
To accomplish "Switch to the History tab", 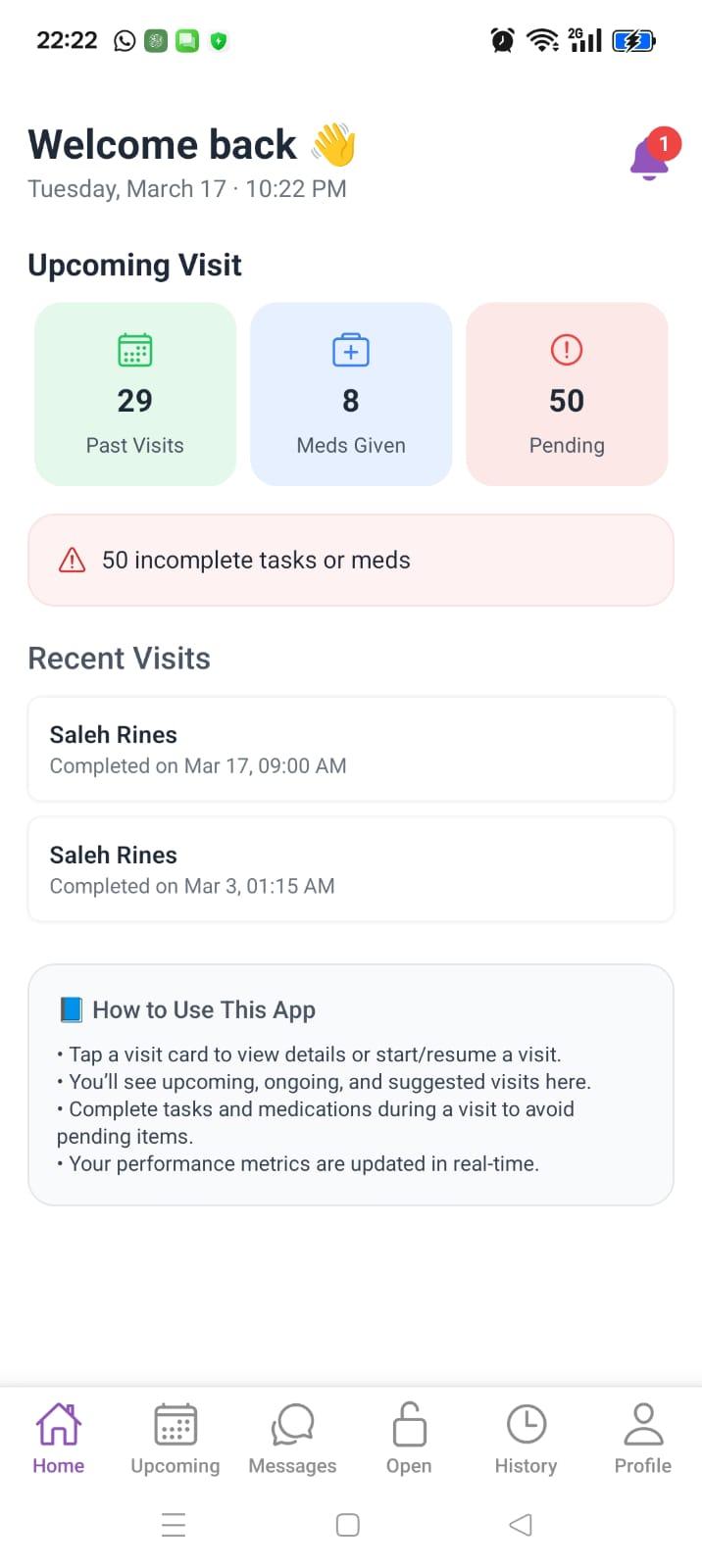I will coord(525,1439).
